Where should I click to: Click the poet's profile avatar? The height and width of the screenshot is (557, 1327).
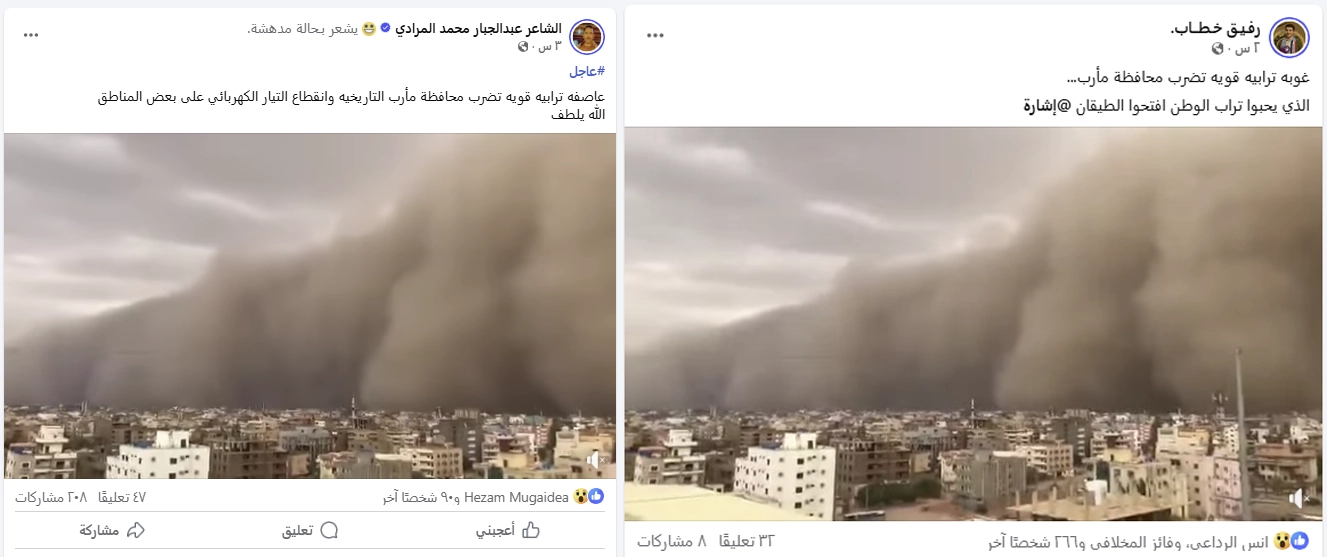point(587,37)
